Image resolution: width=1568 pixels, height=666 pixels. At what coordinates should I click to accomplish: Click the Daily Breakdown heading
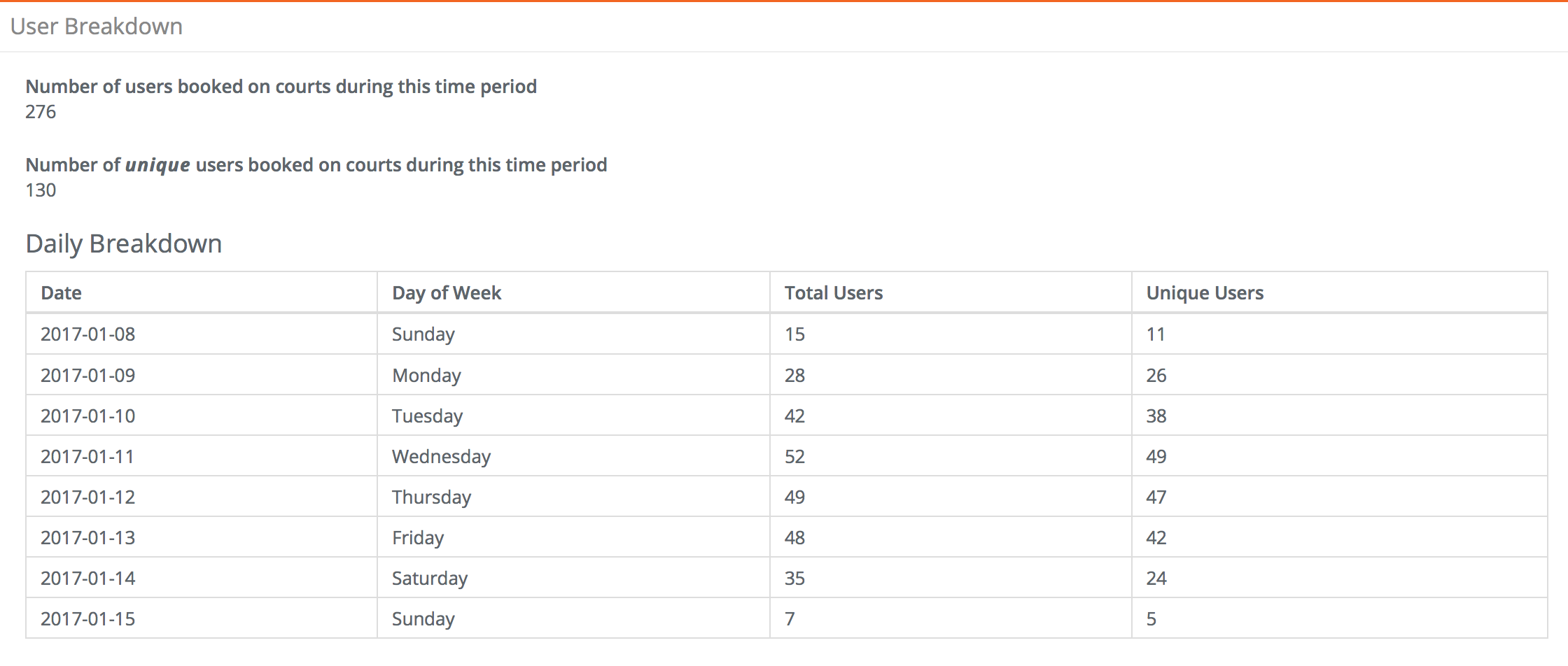124,243
